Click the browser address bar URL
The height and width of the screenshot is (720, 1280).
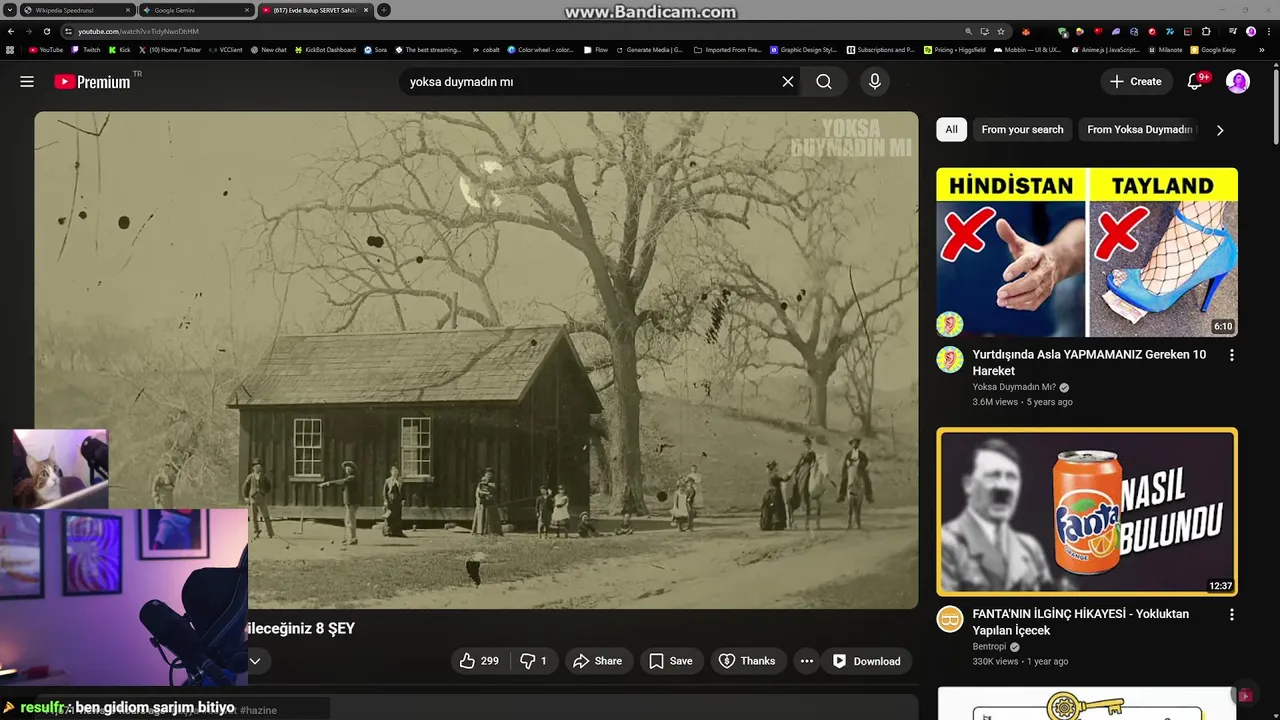(138, 31)
